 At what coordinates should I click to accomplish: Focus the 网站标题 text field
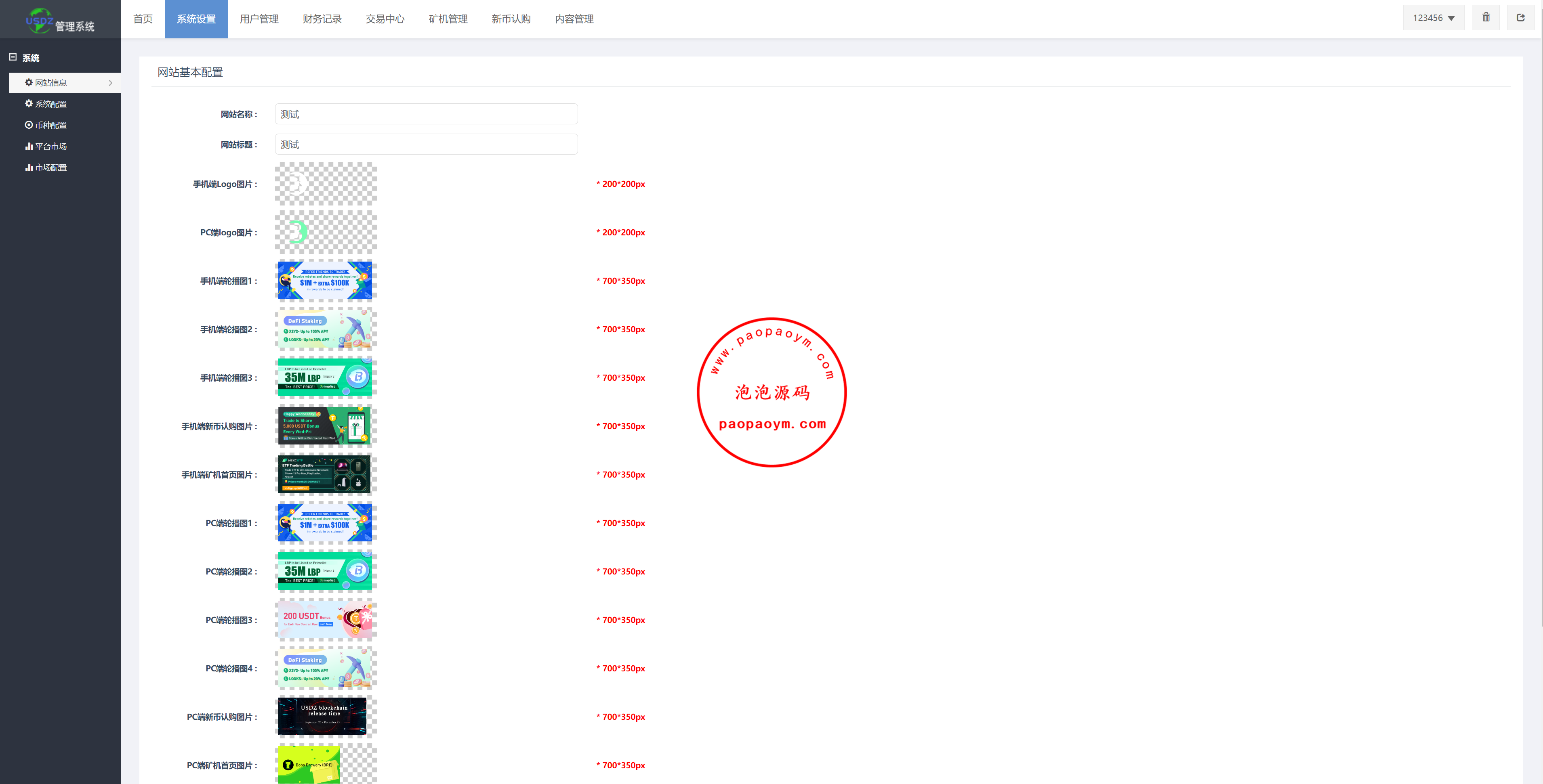coord(426,145)
